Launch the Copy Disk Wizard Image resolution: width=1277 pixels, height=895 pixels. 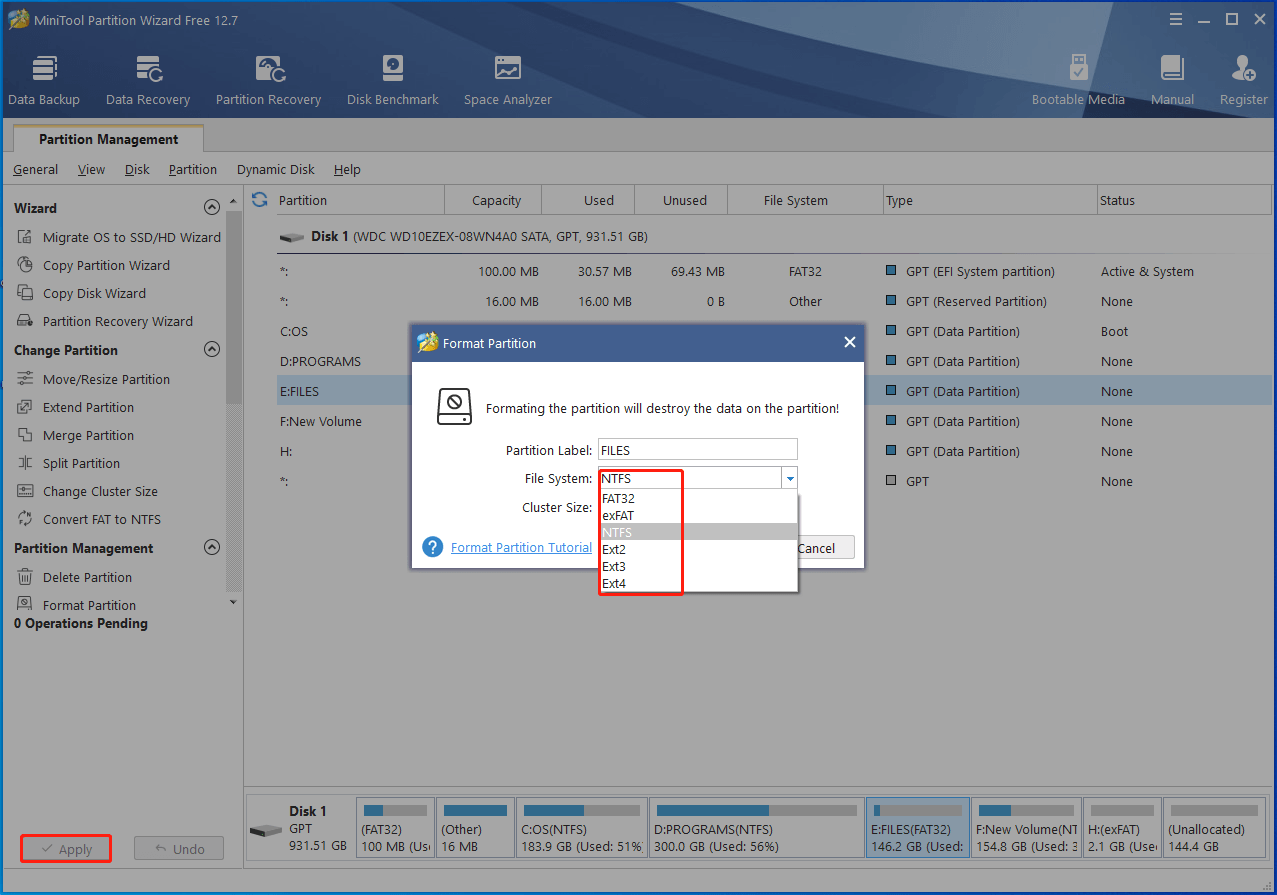click(81, 293)
